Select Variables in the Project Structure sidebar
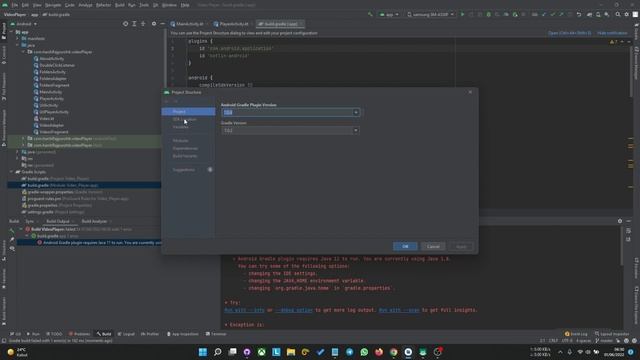 [180, 127]
